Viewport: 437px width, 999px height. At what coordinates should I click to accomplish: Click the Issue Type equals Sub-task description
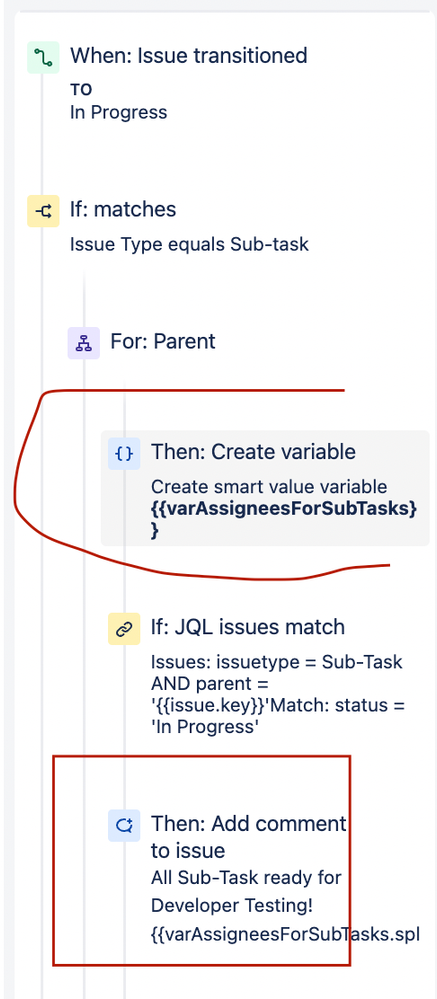pyautogui.click(x=189, y=245)
